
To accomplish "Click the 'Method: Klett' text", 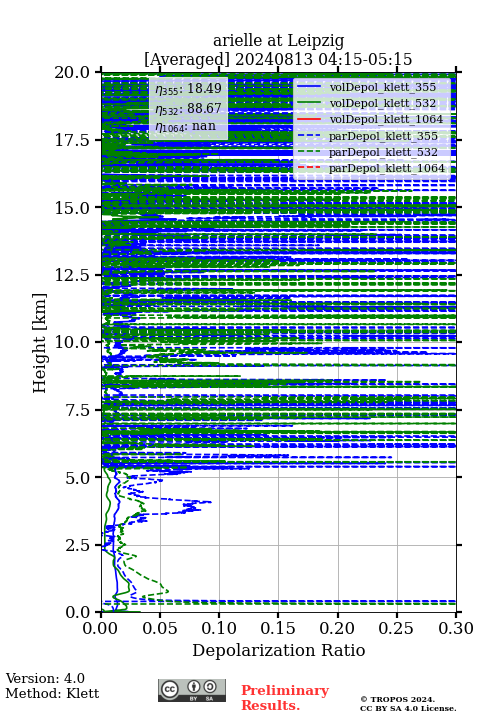I will tap(52, 693).
